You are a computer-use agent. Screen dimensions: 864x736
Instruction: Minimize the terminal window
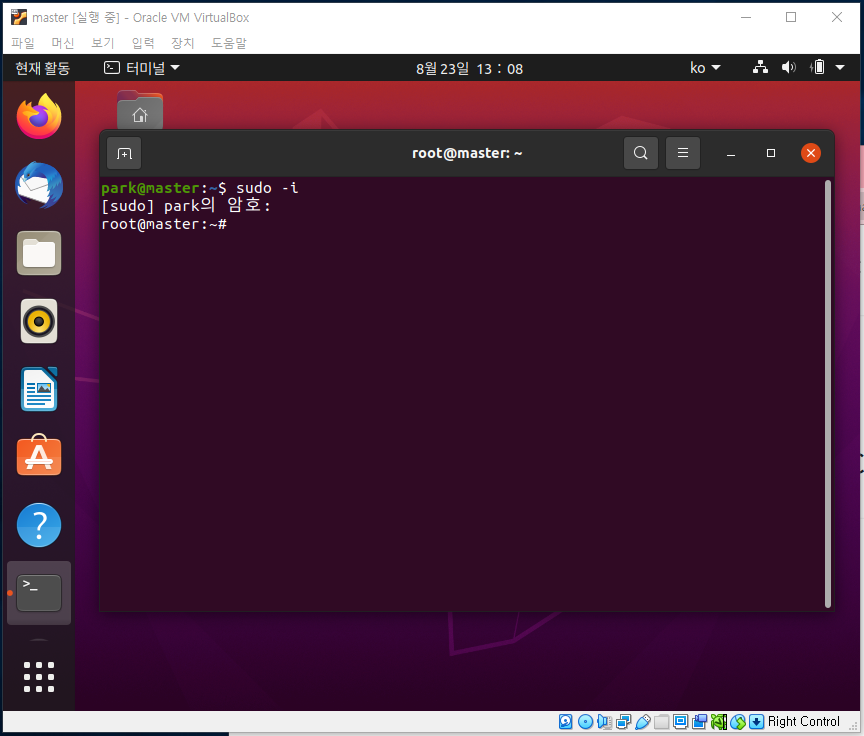pos(731,153)
